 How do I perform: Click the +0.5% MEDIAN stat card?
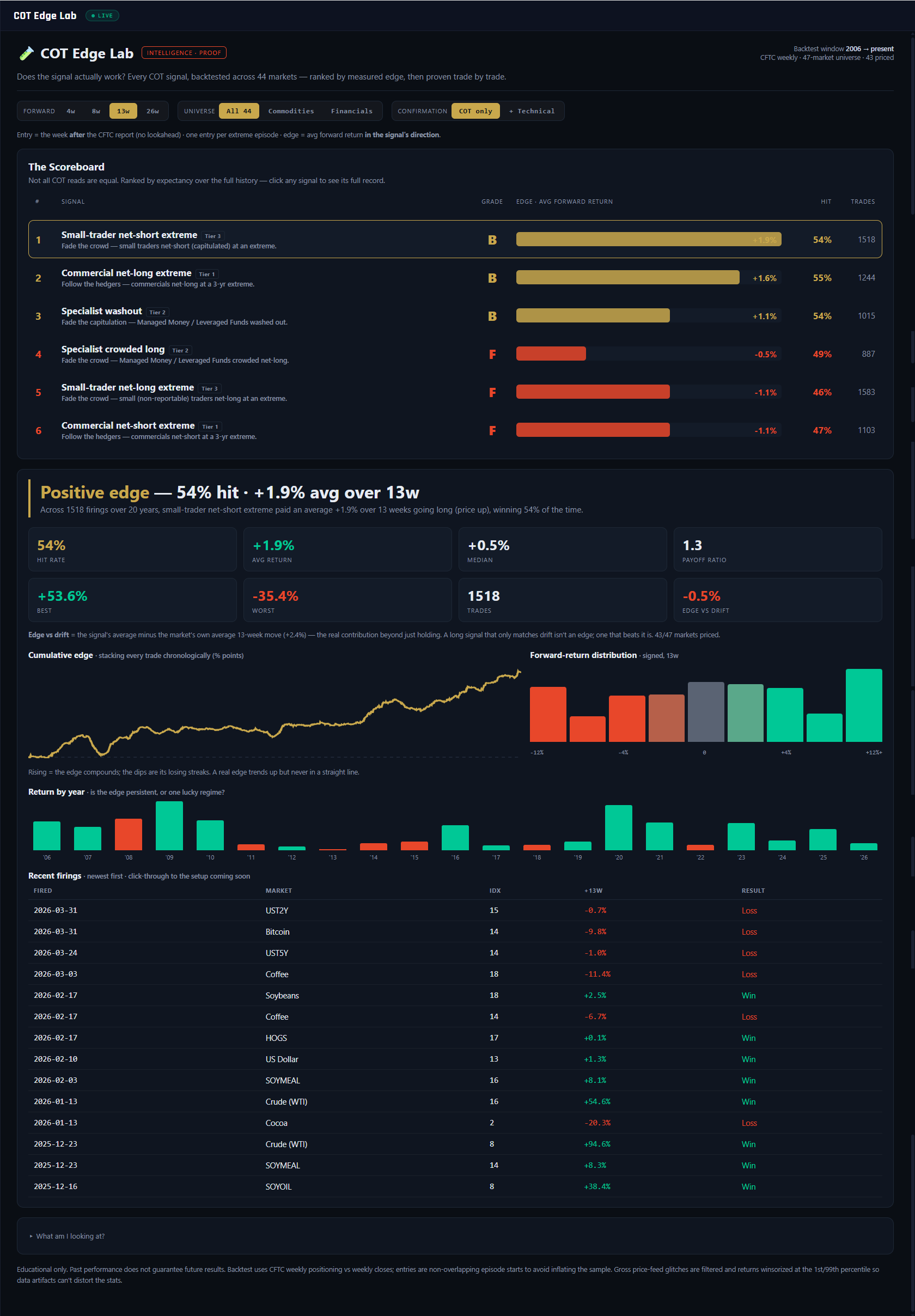pos(563,549)
